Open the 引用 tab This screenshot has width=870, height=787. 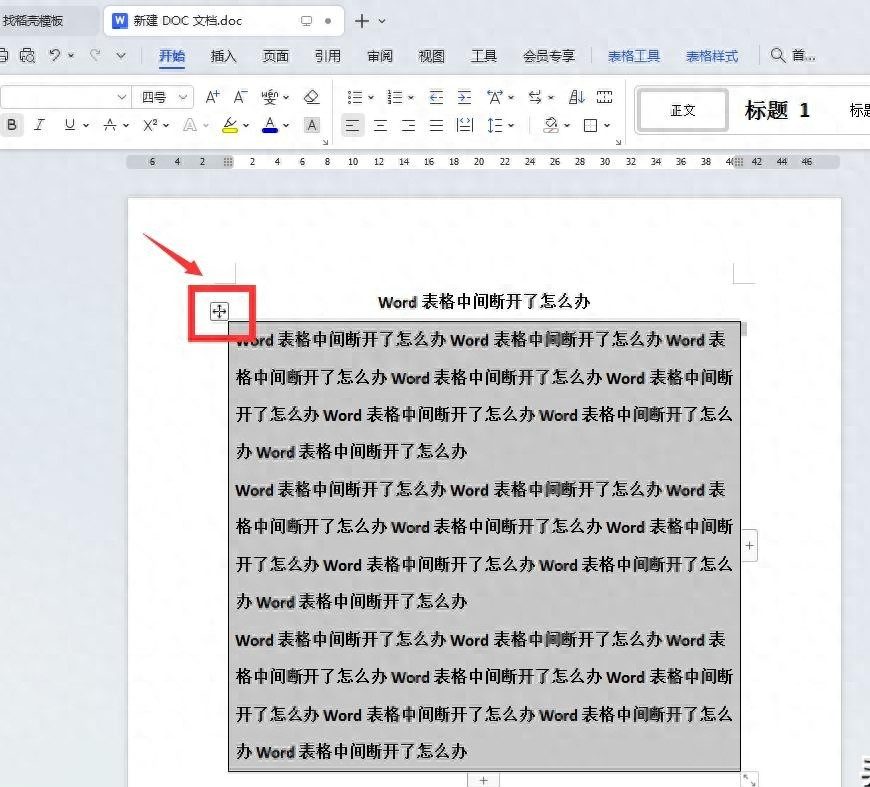[x=328, y=56]
